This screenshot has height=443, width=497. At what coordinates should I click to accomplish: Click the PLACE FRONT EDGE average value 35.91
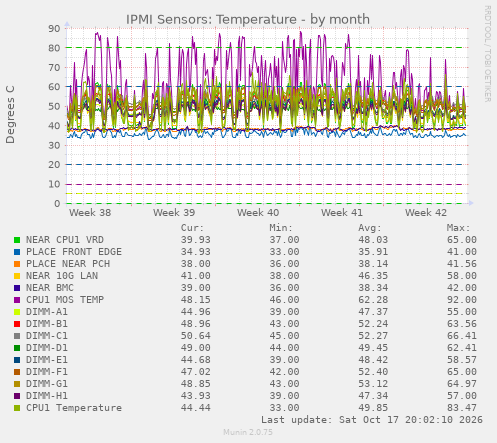[x=373, y=252]
